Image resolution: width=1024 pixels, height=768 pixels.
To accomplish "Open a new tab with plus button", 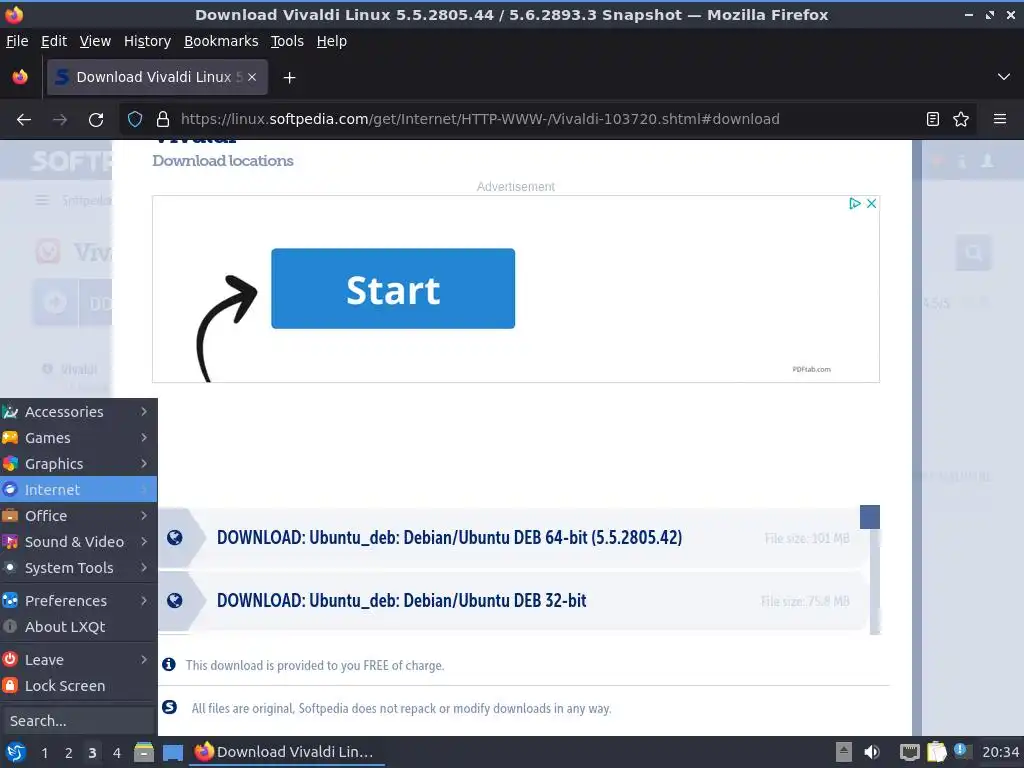I will click(289, 78).
